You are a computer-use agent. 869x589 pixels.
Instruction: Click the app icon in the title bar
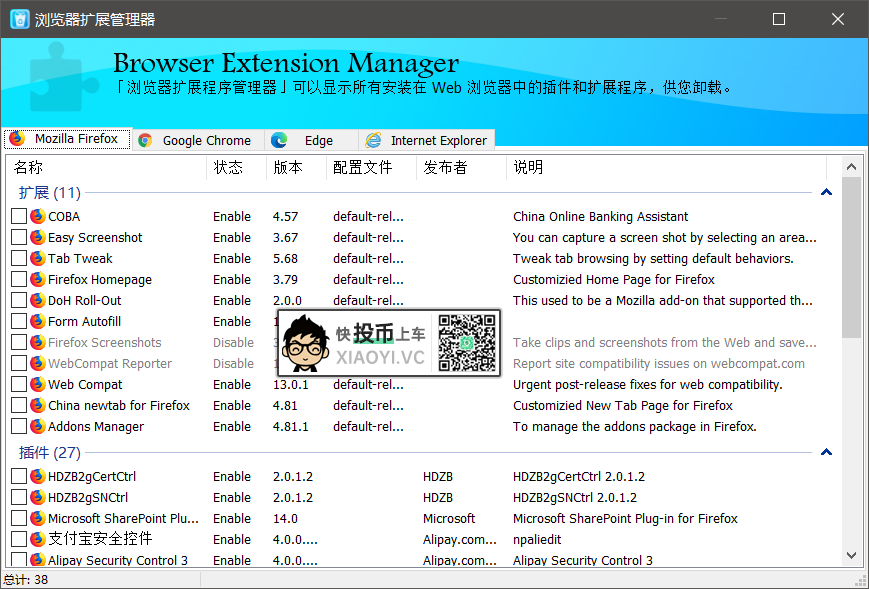pyautogui.click(x=20, y=19)
